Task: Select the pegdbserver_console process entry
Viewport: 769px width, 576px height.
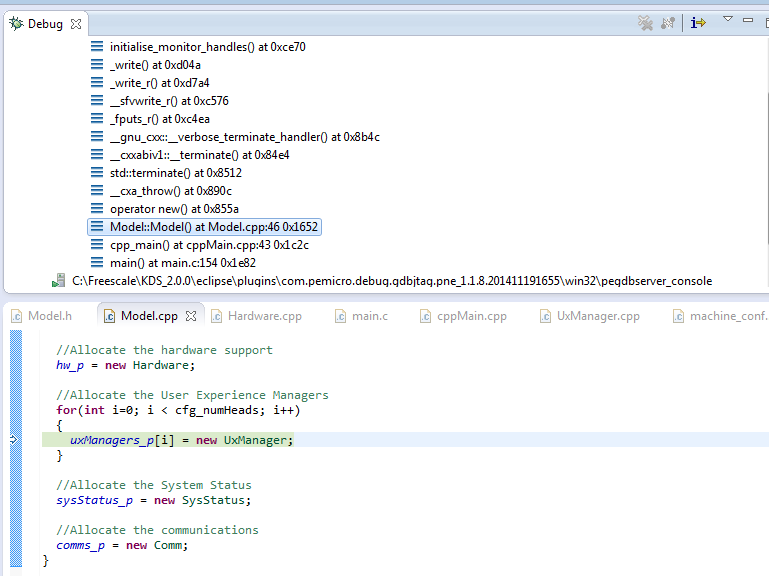Action: [392, 281]
